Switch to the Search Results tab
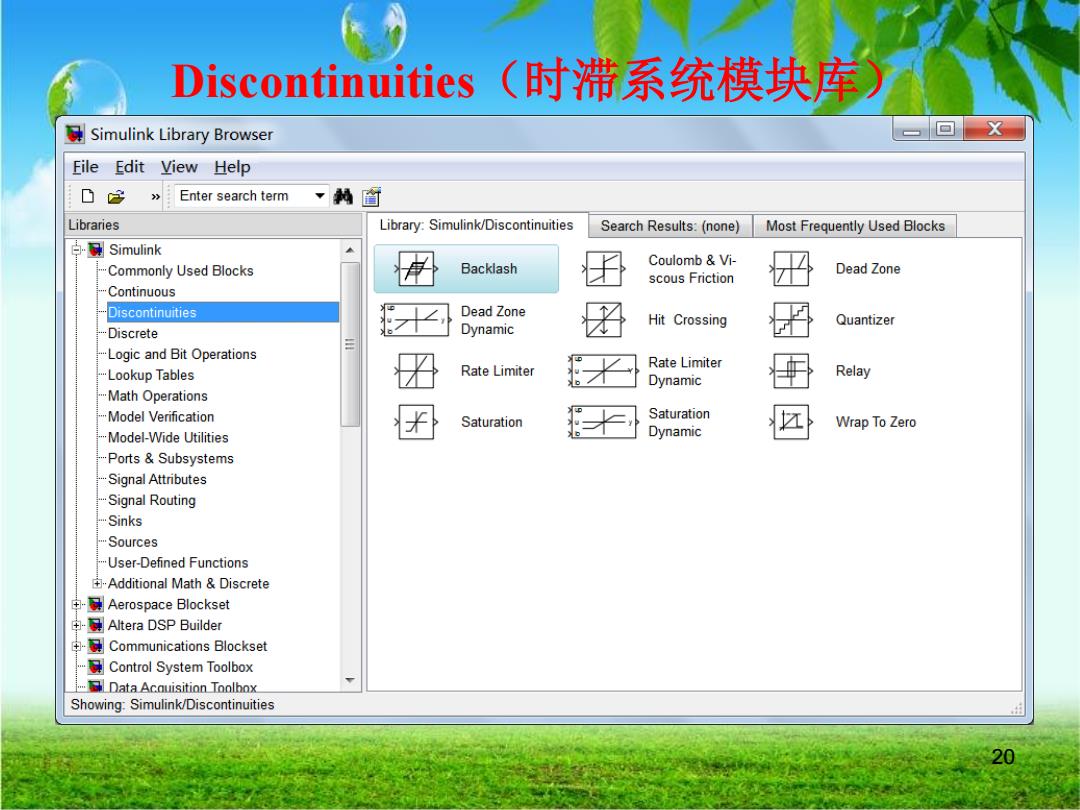This screenshot has height=810, width=1080. 670,226
